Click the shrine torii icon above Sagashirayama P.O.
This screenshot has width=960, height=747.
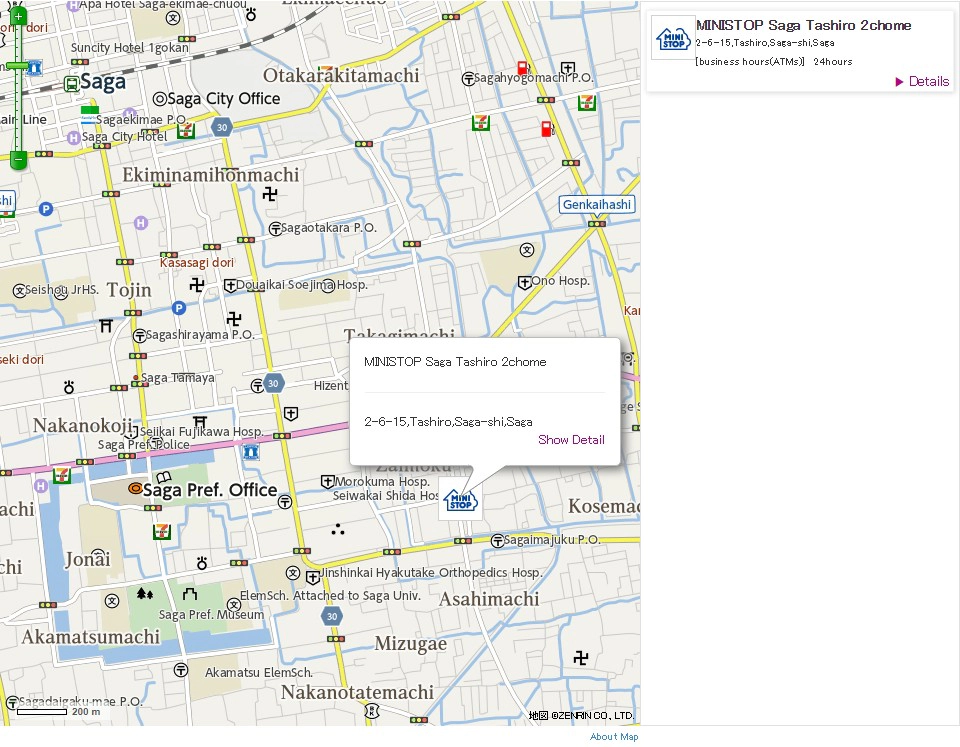[x=106, y=325]
